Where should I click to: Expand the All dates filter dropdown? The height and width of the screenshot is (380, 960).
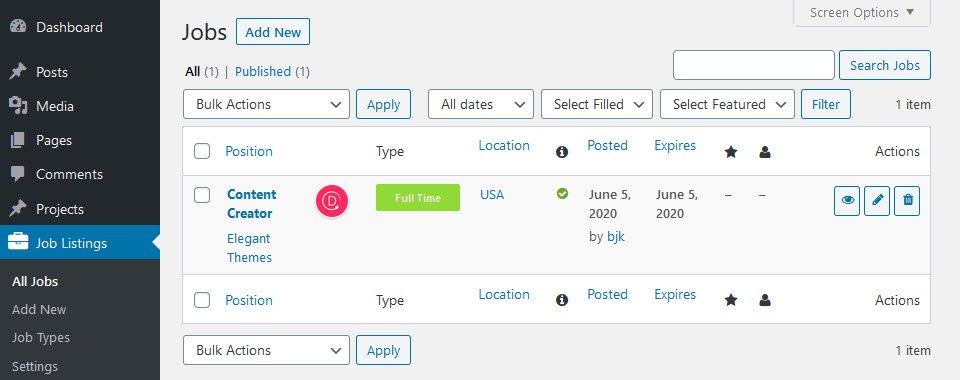coord(481,104)
